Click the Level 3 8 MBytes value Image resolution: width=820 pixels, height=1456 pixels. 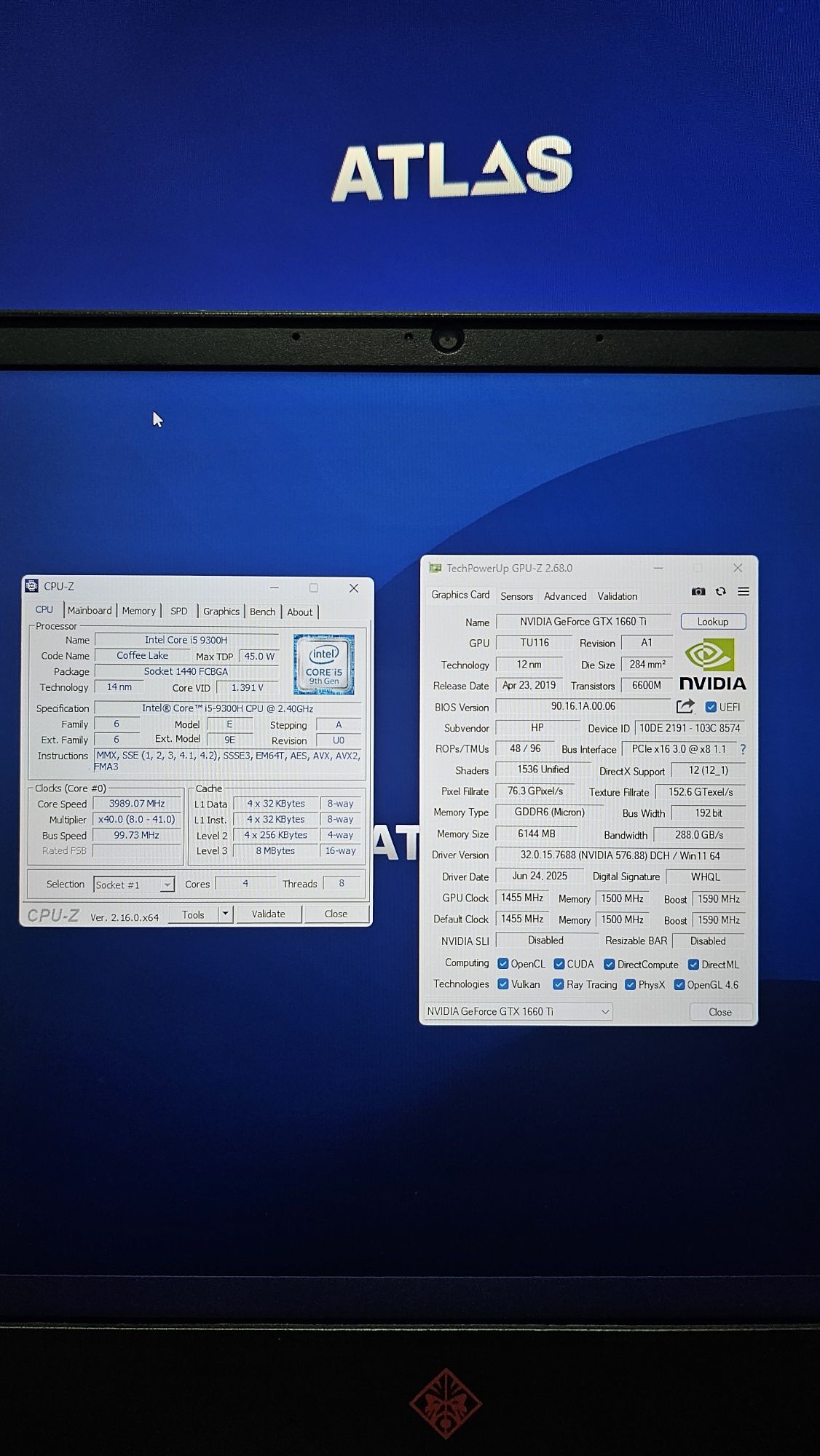pyautogui.click(x=275, y=851)
